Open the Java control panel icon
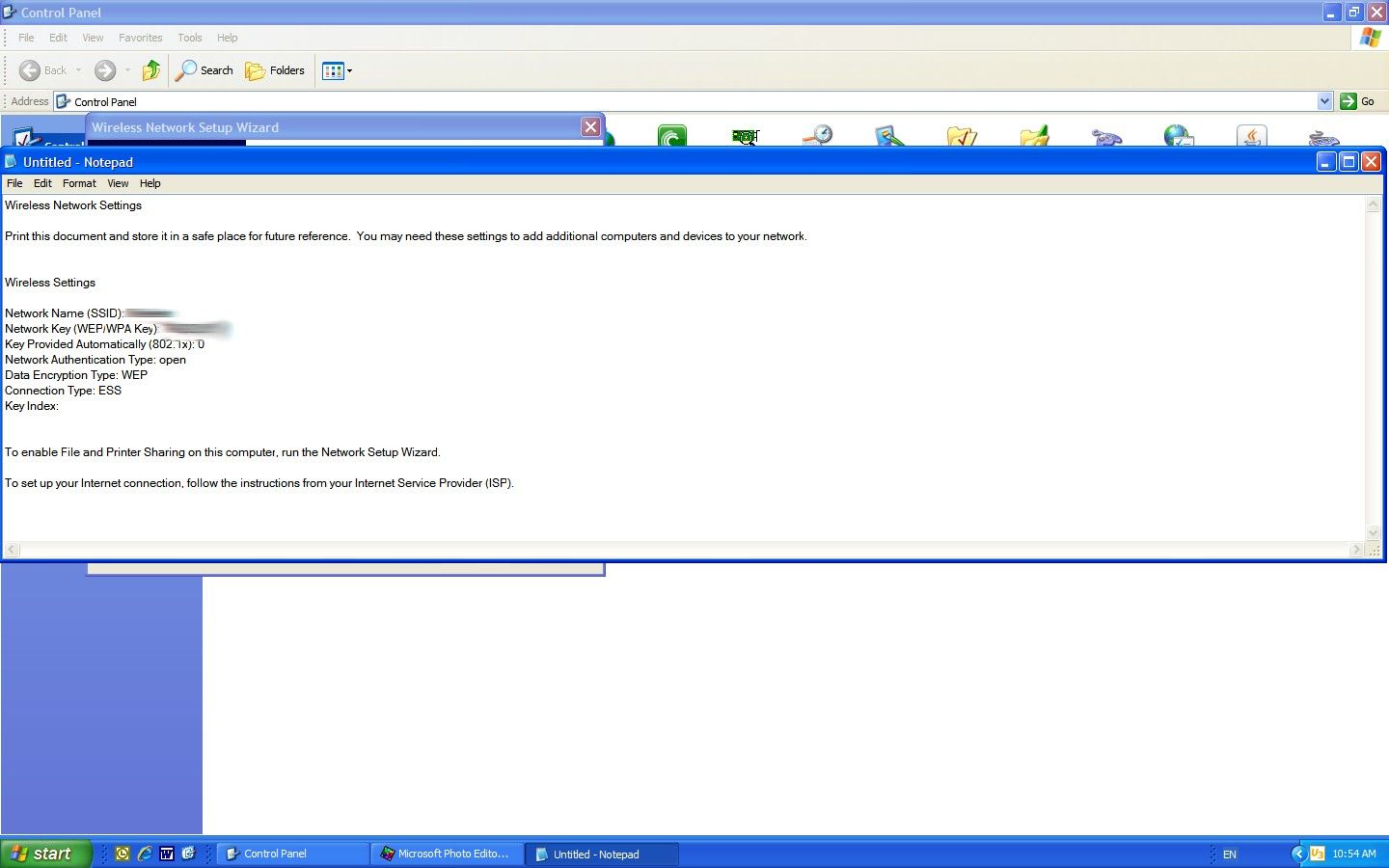The height and width of the screenshot is (868, 1389). [x=1251, y=136]
